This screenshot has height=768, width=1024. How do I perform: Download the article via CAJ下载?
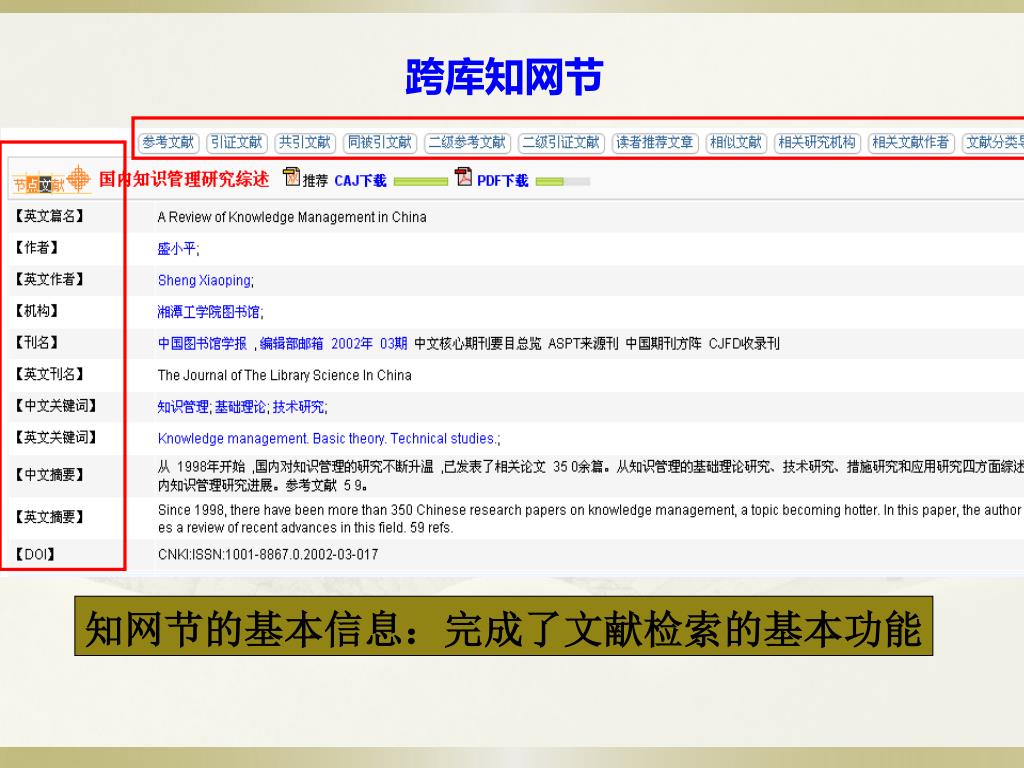(360, 181)
